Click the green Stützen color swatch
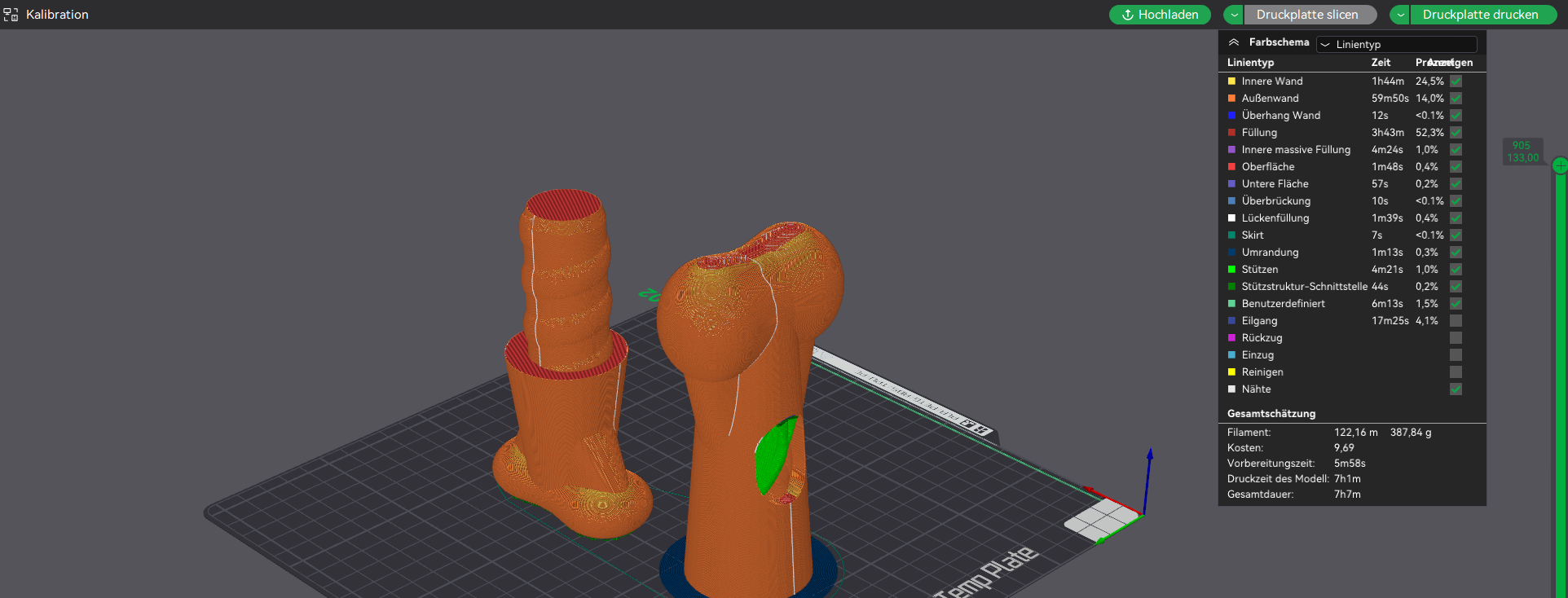The width and height of the screenshot is (1568, 598). point(1232,270)
